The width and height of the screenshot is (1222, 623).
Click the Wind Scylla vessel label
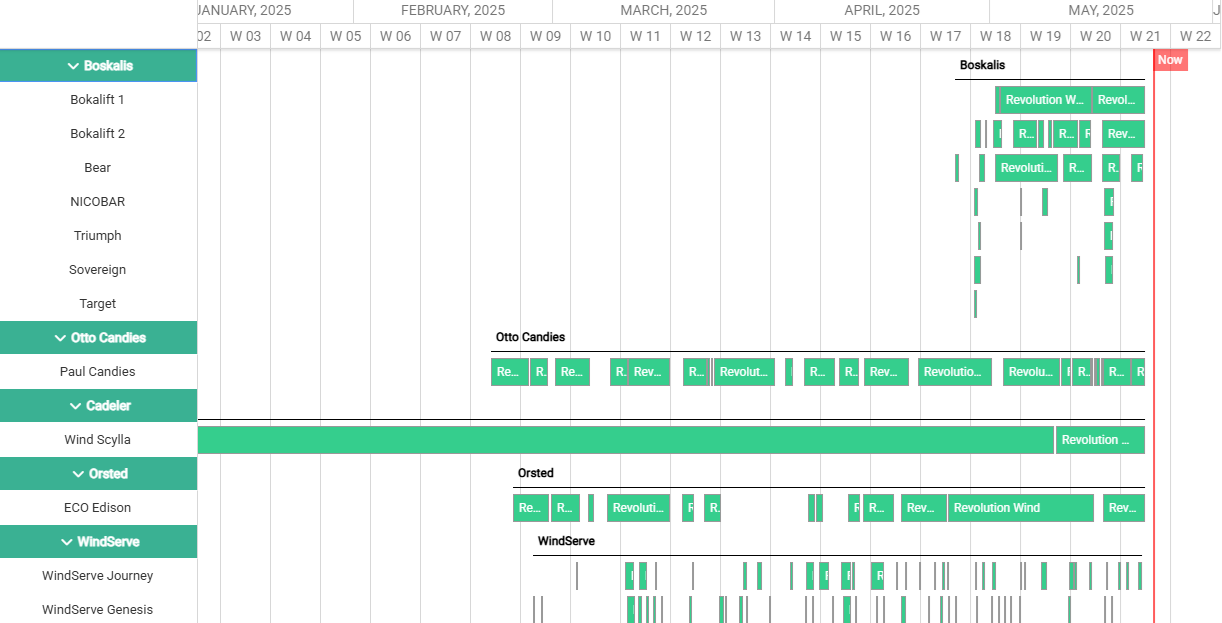[x=98, y=440]
